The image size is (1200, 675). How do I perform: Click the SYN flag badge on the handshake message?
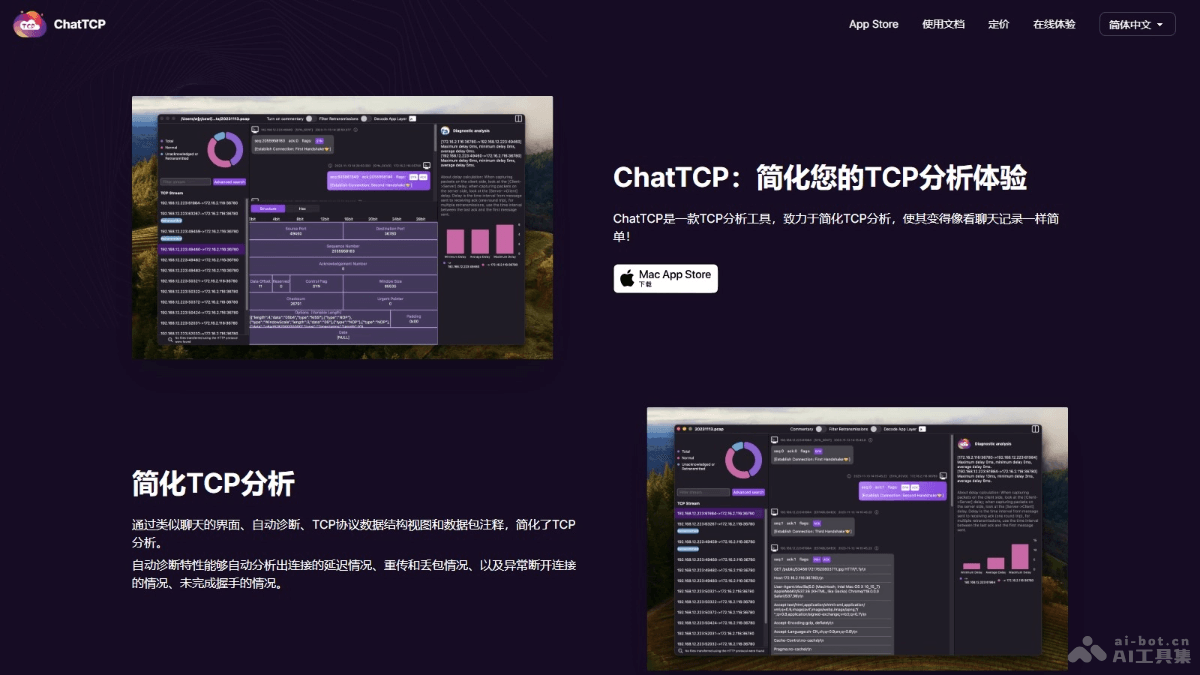click(x=320, y=141)
